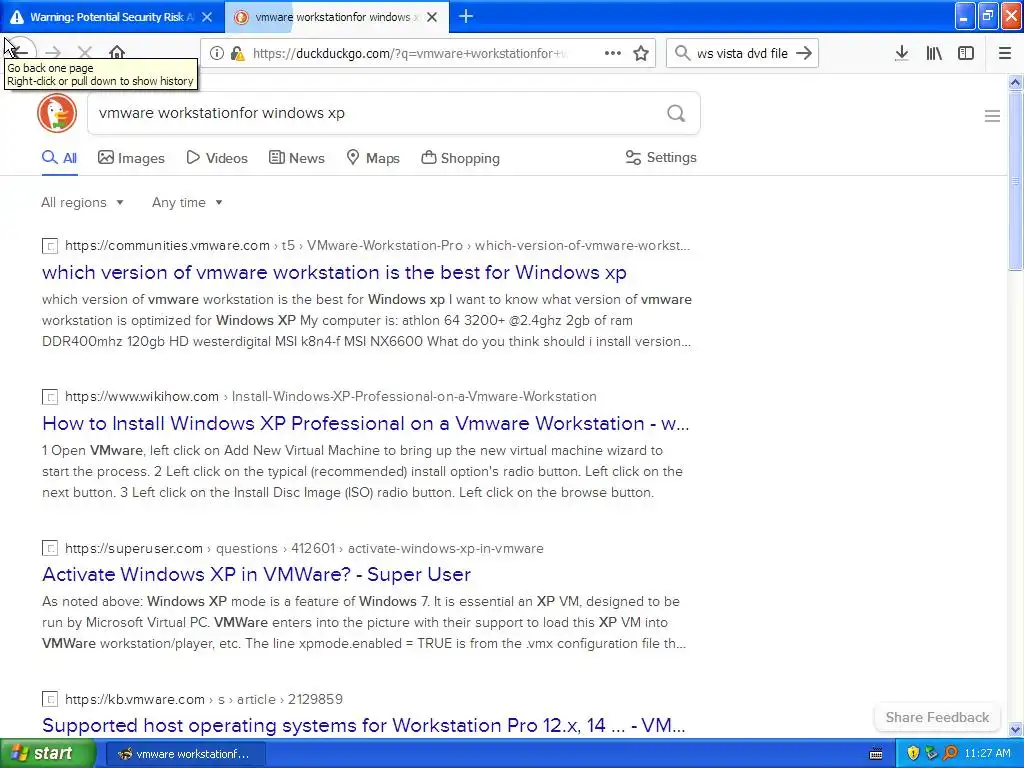Click favicon of communities.vmware.com result
The width and height of the screenshot is (1024, 768).
(50, 246)
